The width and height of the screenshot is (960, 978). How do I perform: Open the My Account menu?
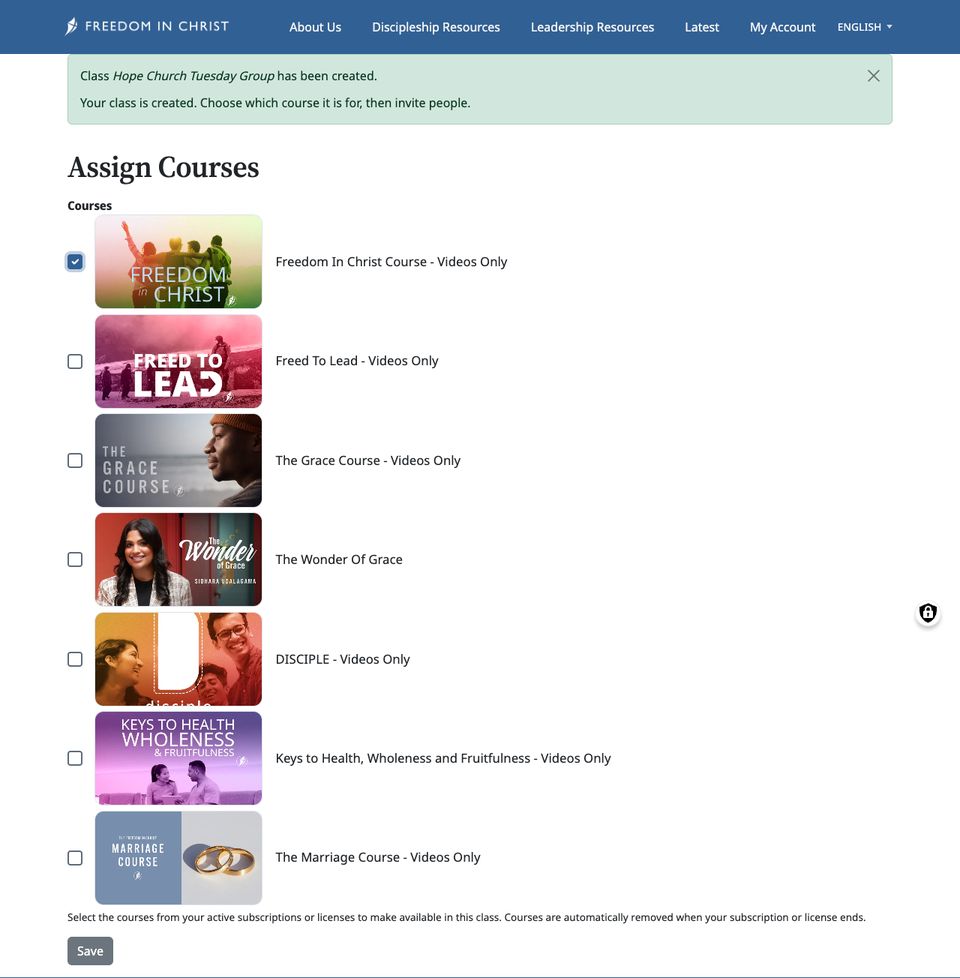point(782,27)
